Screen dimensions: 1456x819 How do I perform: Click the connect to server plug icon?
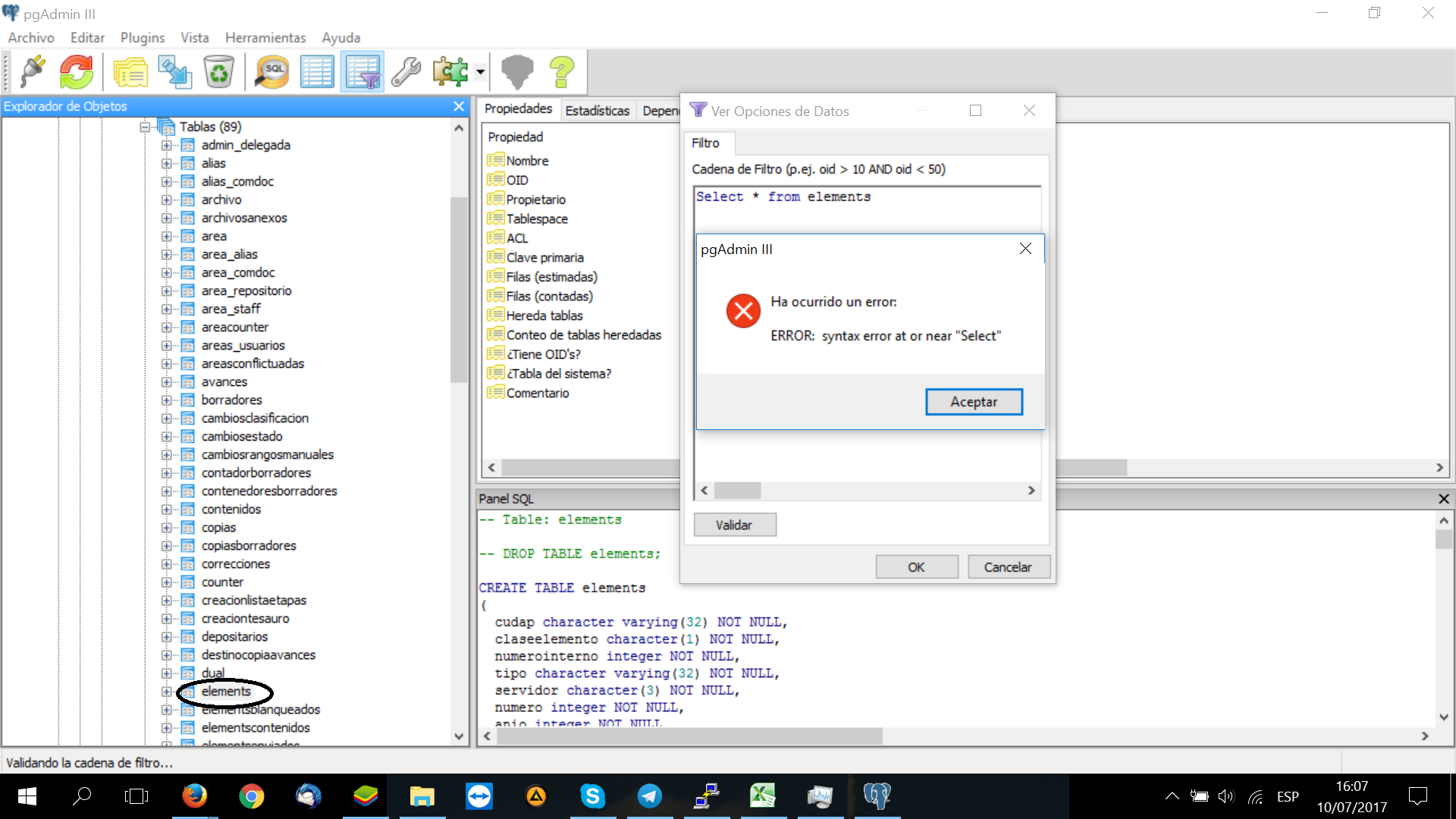tap(33, 72)
